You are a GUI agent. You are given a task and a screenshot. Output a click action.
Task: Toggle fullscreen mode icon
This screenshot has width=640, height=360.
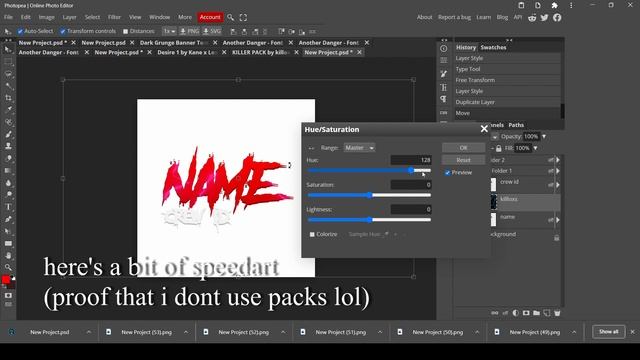coord(243,17)
